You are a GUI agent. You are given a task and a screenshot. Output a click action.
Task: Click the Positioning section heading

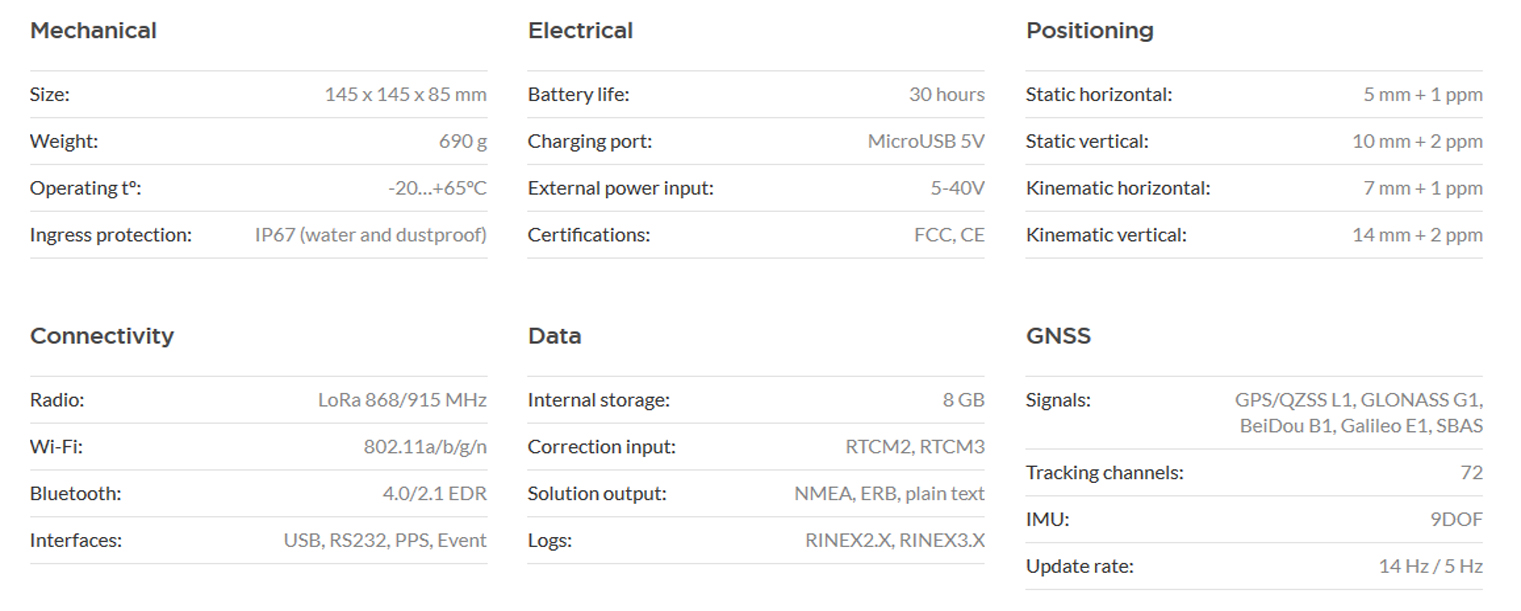[x=1089, y=31]
